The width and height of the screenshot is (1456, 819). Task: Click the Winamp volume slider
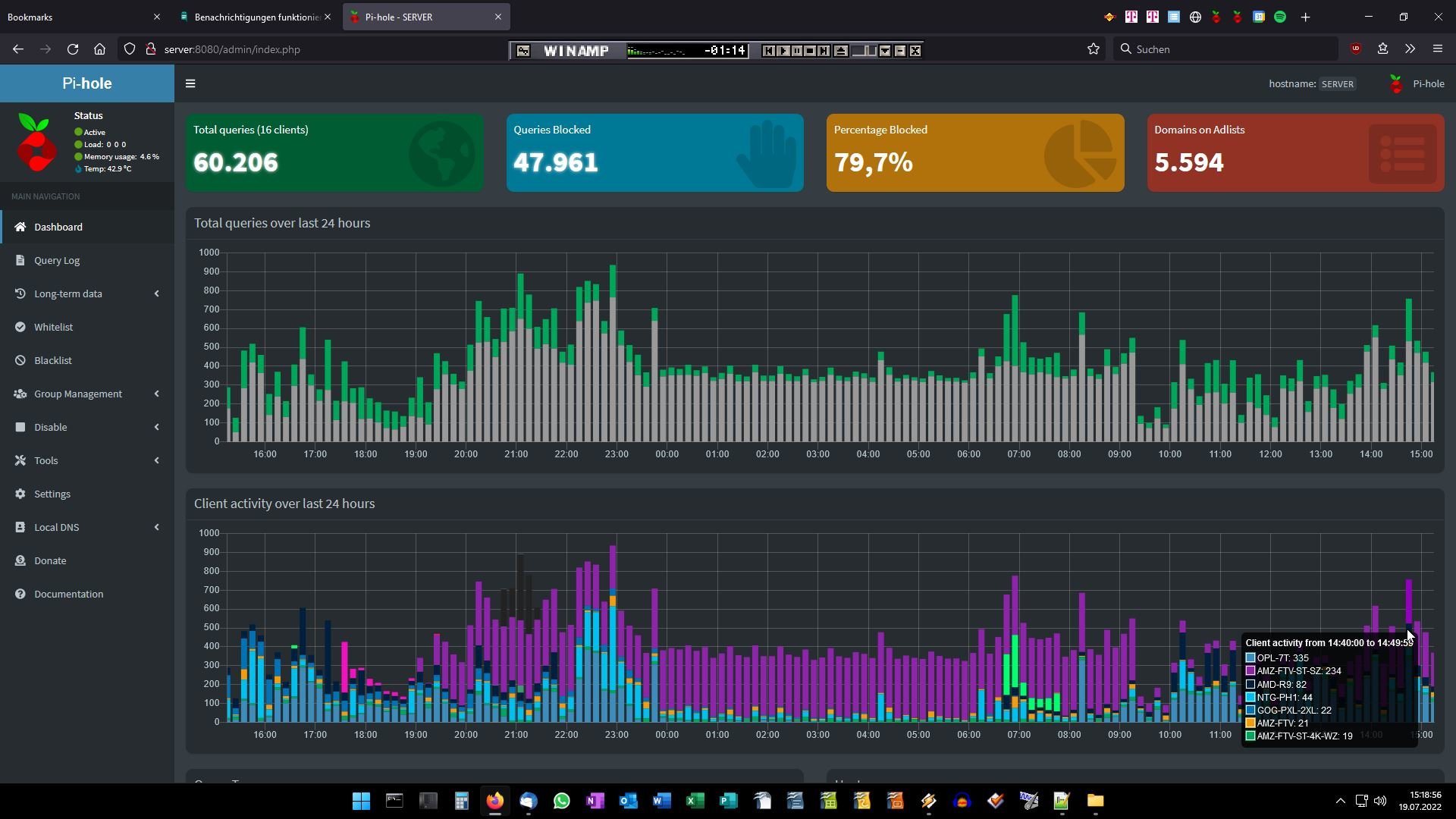point(864,51)
